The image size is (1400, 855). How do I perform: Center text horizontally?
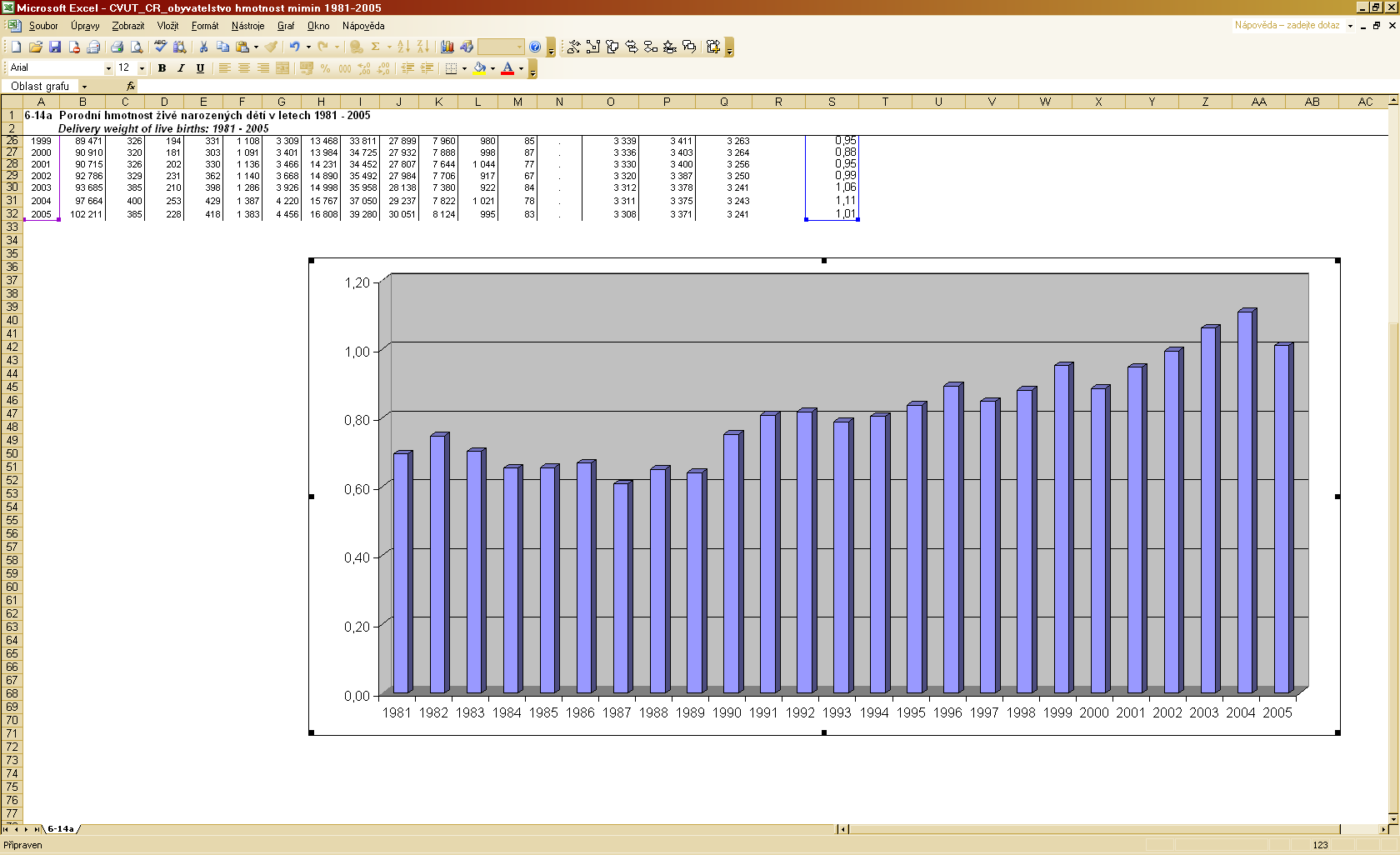243,68
